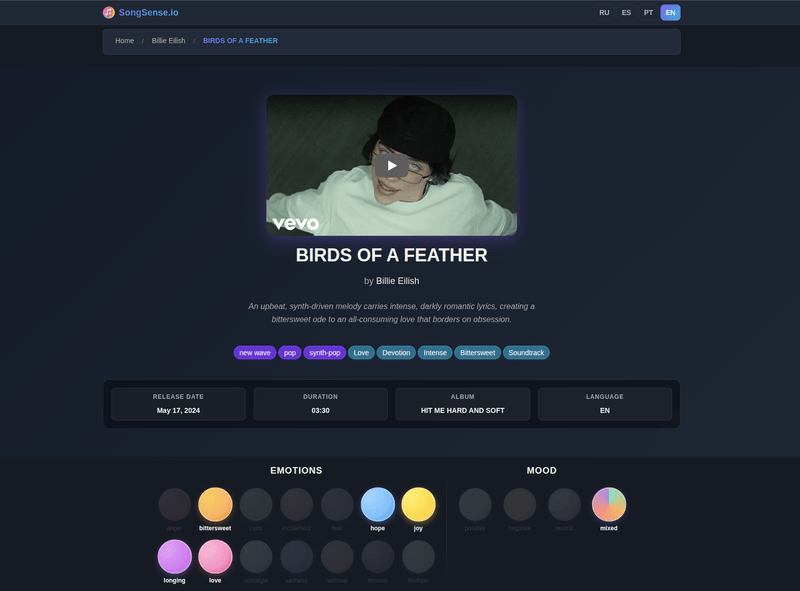Click the BIRDS OF A FEATHER song title heading

(x=391, y=255)
